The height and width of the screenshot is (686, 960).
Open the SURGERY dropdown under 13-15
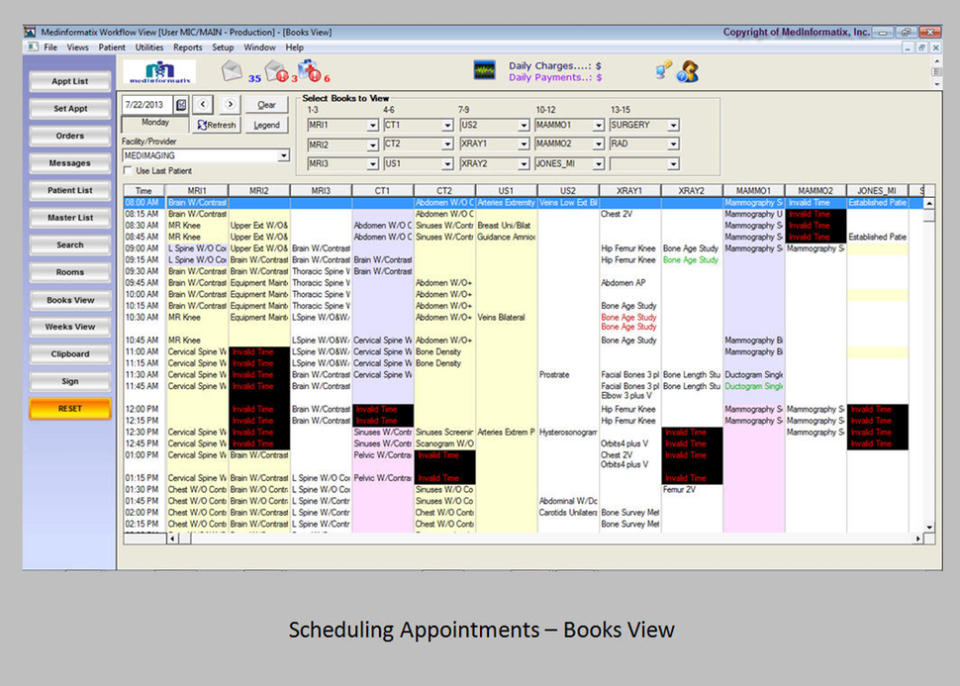(673, 125)
